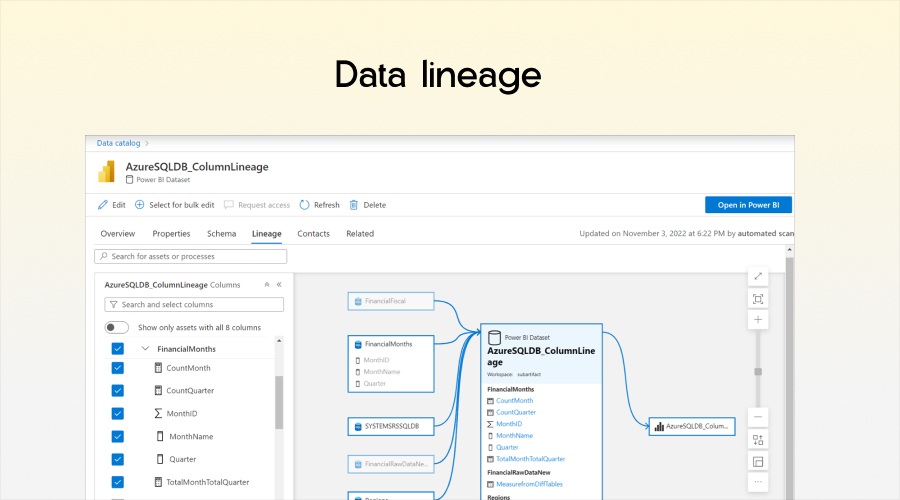The image size is (900, 500).
Task: Click the page scroll up arrow
Action: [x=789, y=250]
